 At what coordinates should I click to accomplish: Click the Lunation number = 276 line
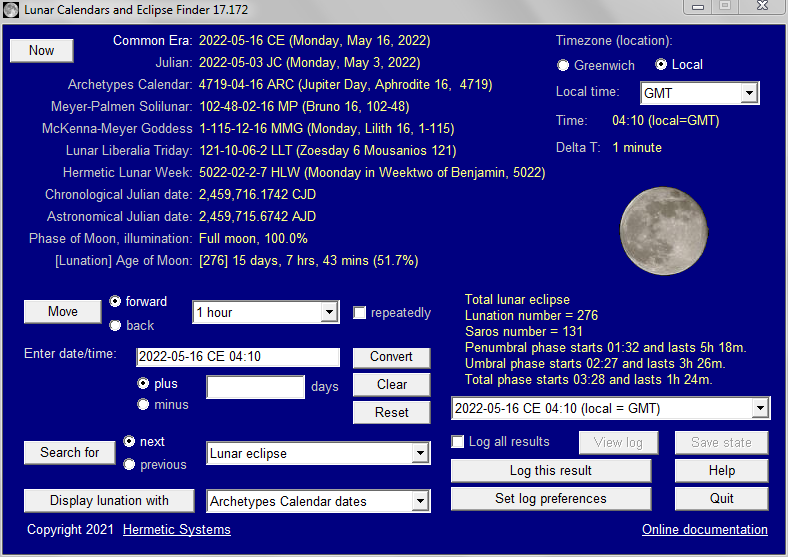click(x=531, y=316)
